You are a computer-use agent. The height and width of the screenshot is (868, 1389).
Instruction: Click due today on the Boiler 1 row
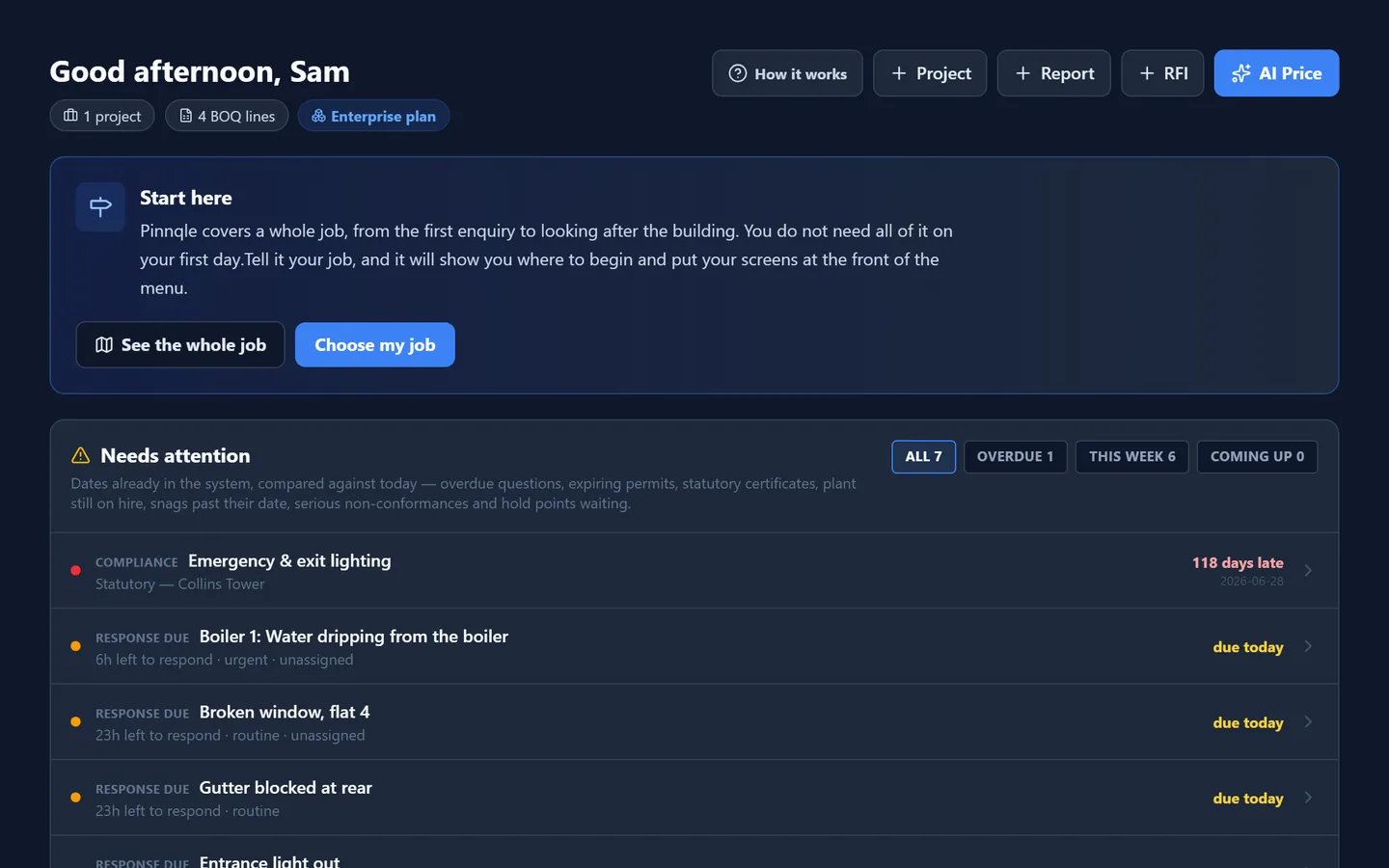[x=1248, y=647]
